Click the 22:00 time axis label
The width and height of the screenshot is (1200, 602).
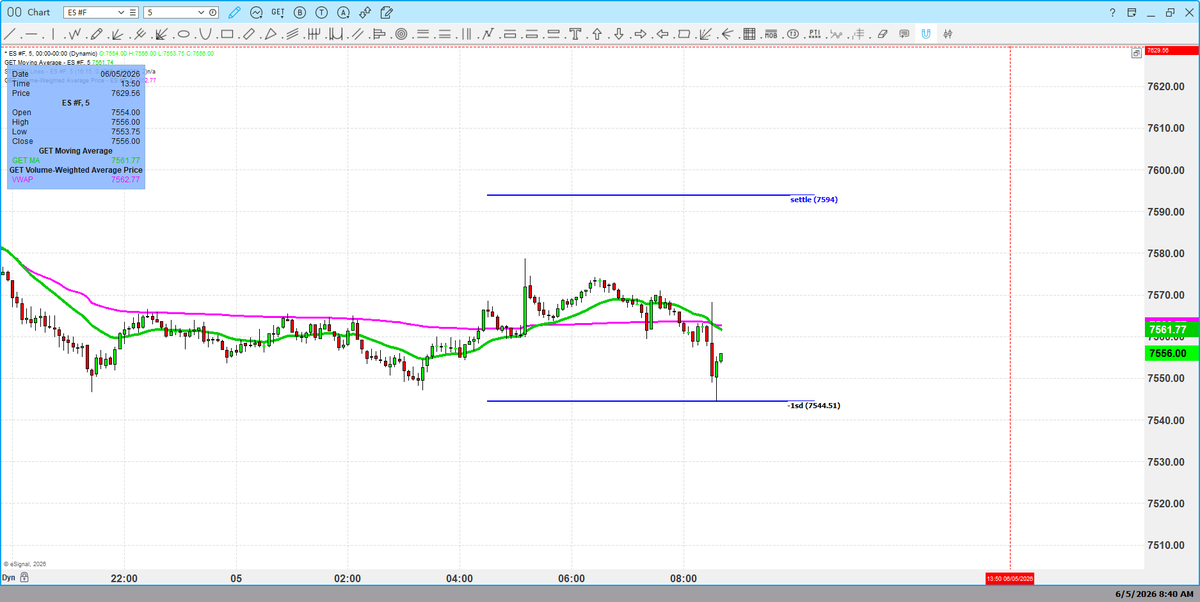[x=124, y=578]
